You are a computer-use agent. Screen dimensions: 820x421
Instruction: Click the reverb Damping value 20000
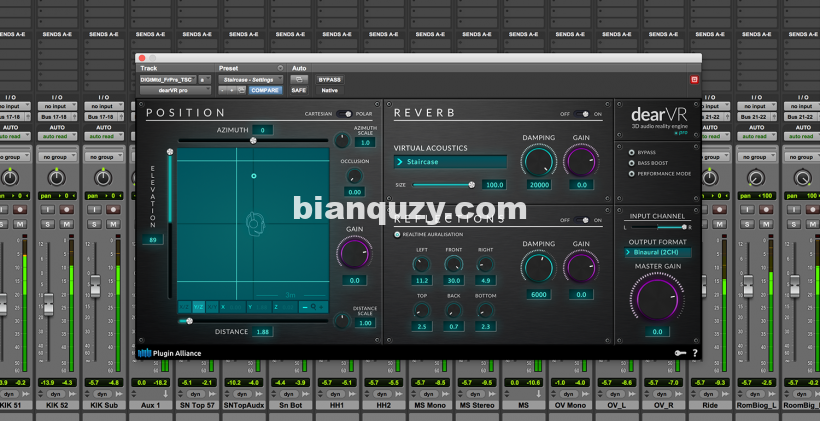pyautogui.click(x=539, y=185)
